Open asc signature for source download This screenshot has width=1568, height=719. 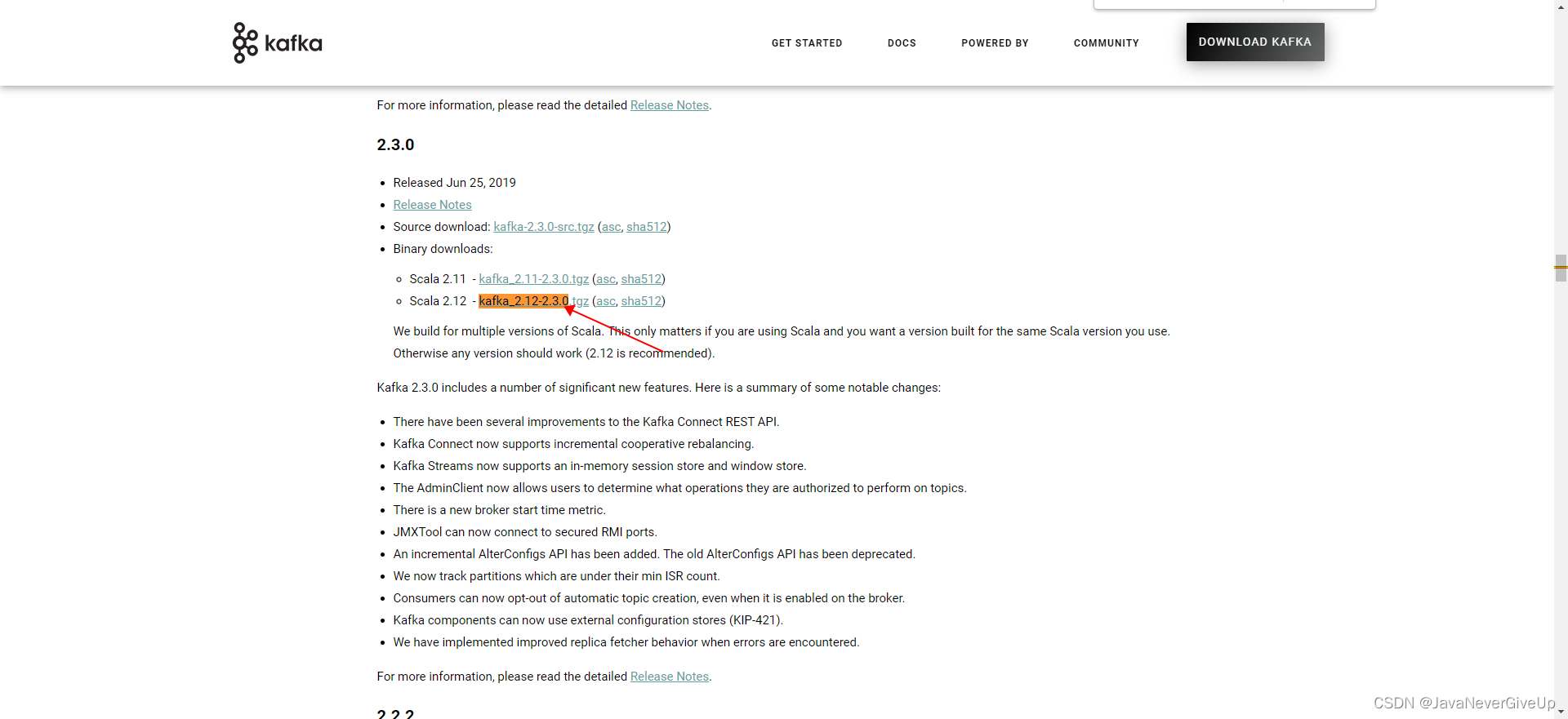[x=612, y=227]
